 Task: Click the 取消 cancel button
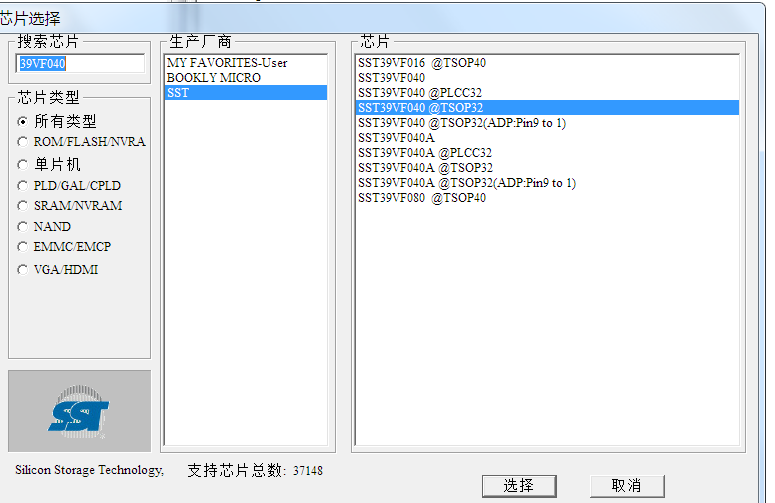tap(626, 485)
